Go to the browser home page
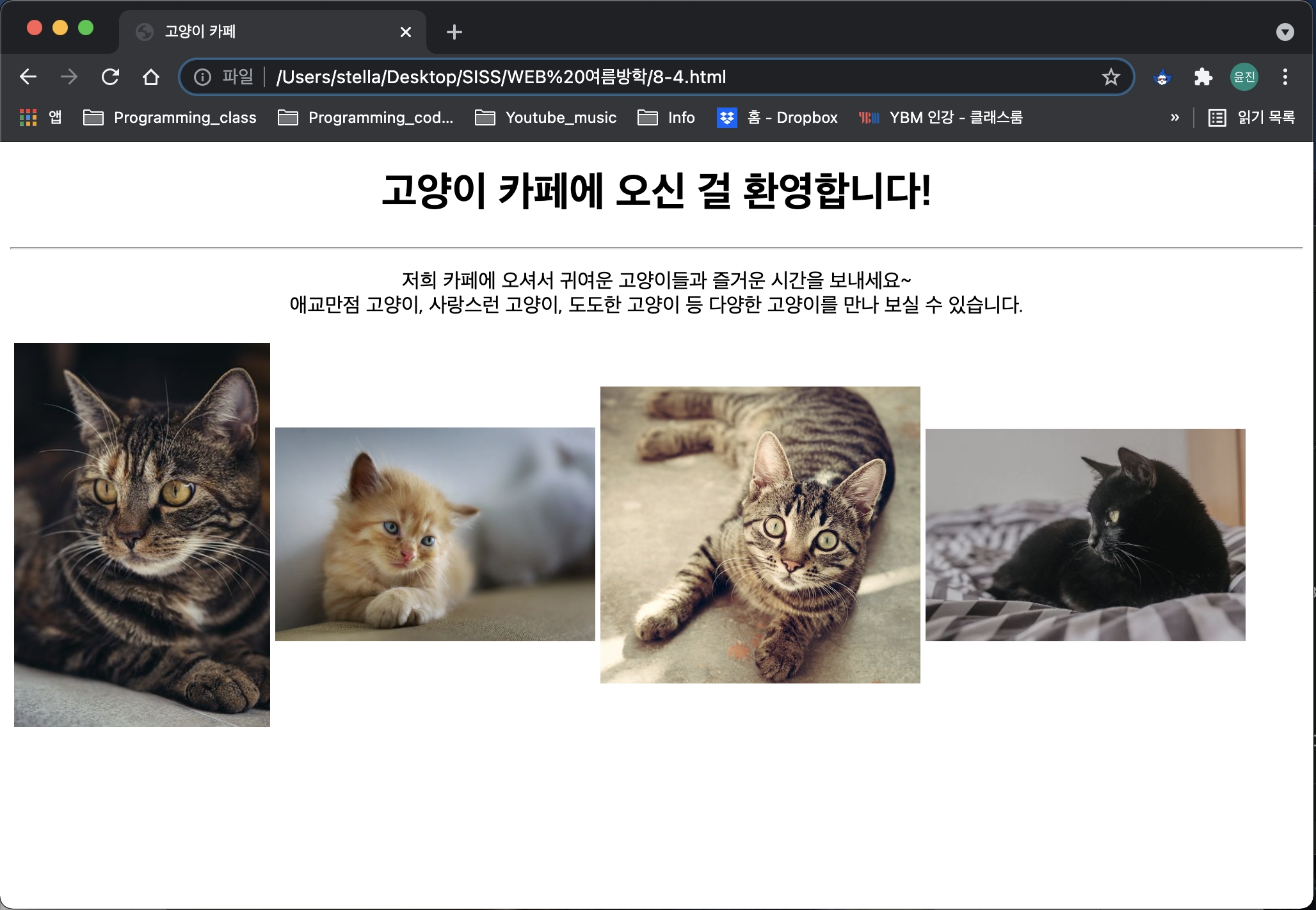Viewport: 1316px width, 910px height. 151,77
